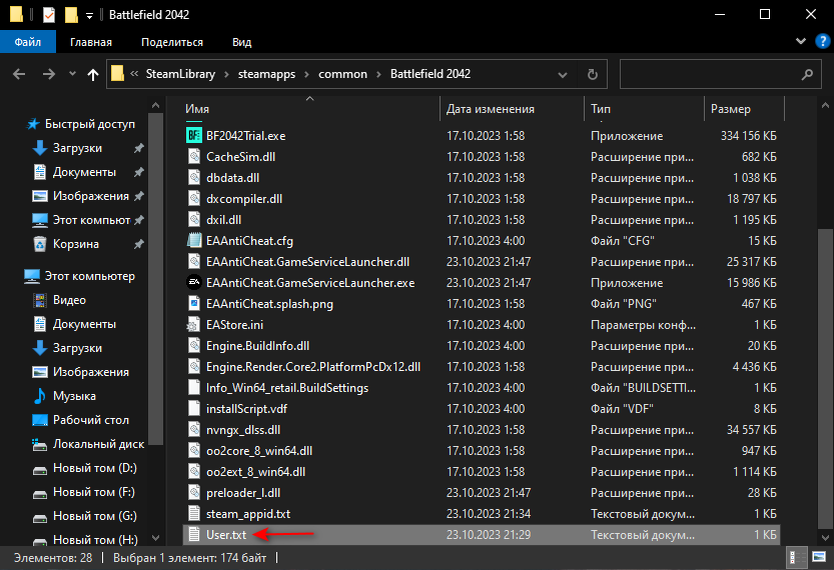The image size is (834, 570).
Task: Select Быстрый доступ in navigation pane
Action: [x=89, y=124]
